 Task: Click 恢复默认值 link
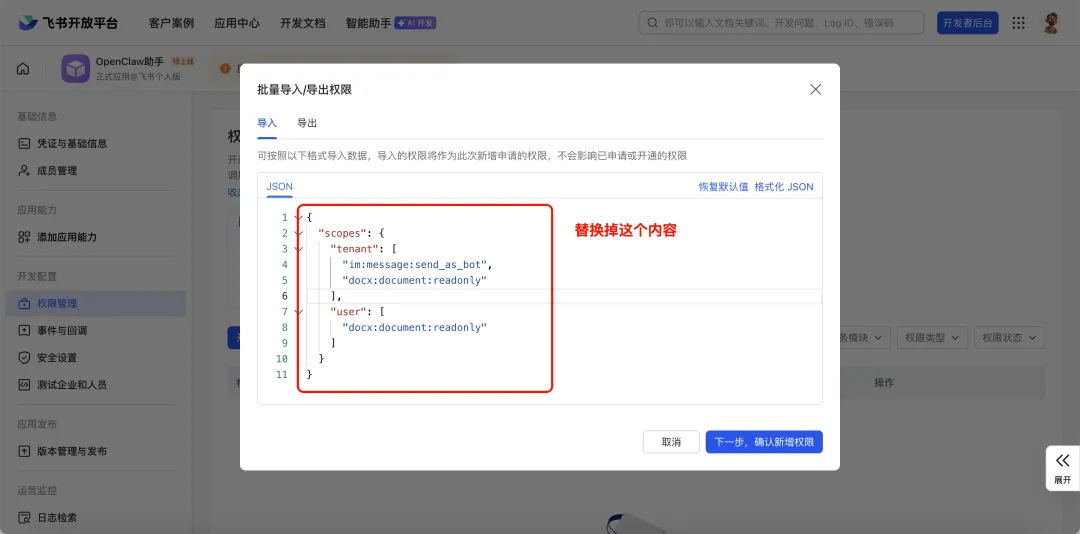723,187
